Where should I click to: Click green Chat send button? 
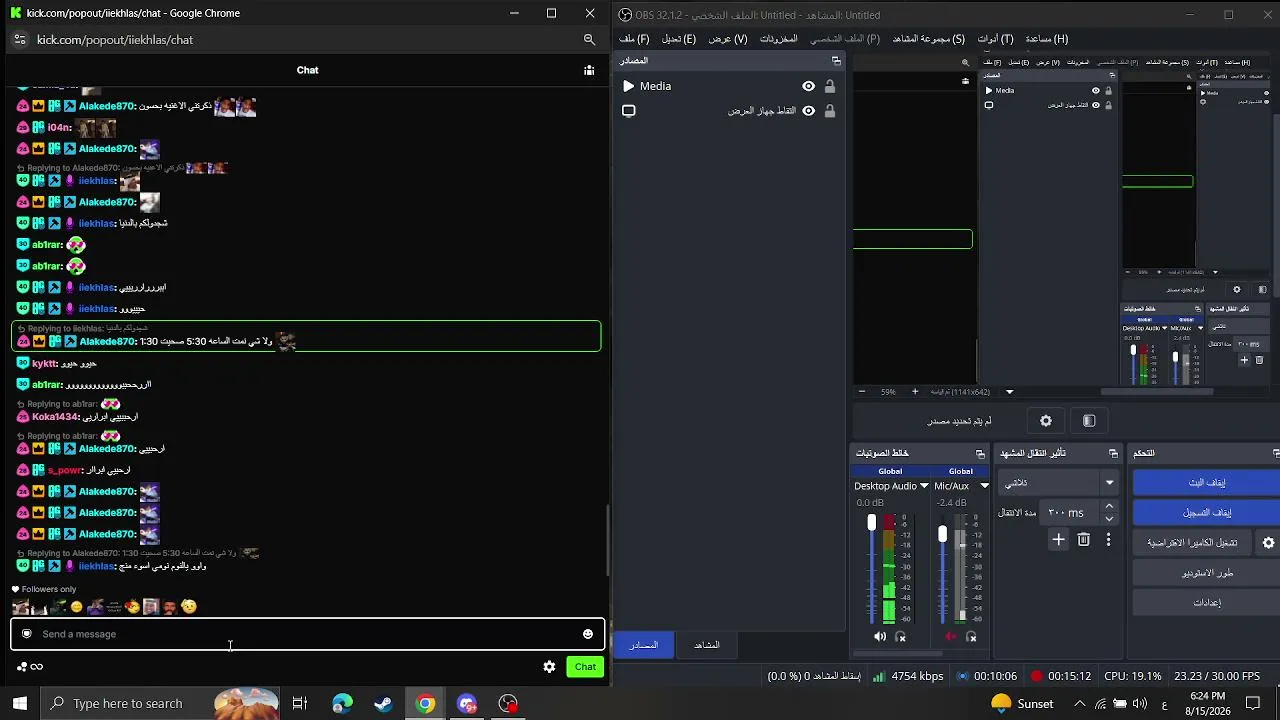(x=585, y=667)
